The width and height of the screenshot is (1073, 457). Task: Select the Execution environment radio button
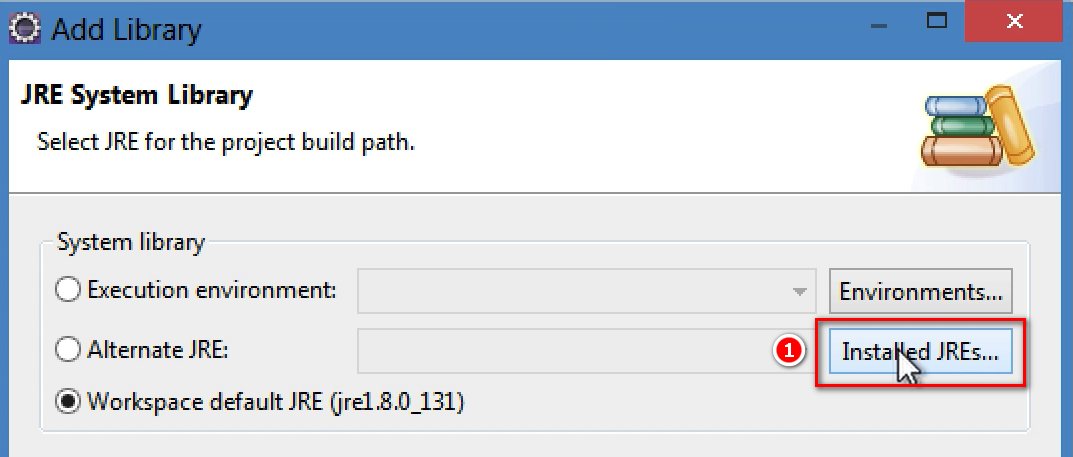68,291
